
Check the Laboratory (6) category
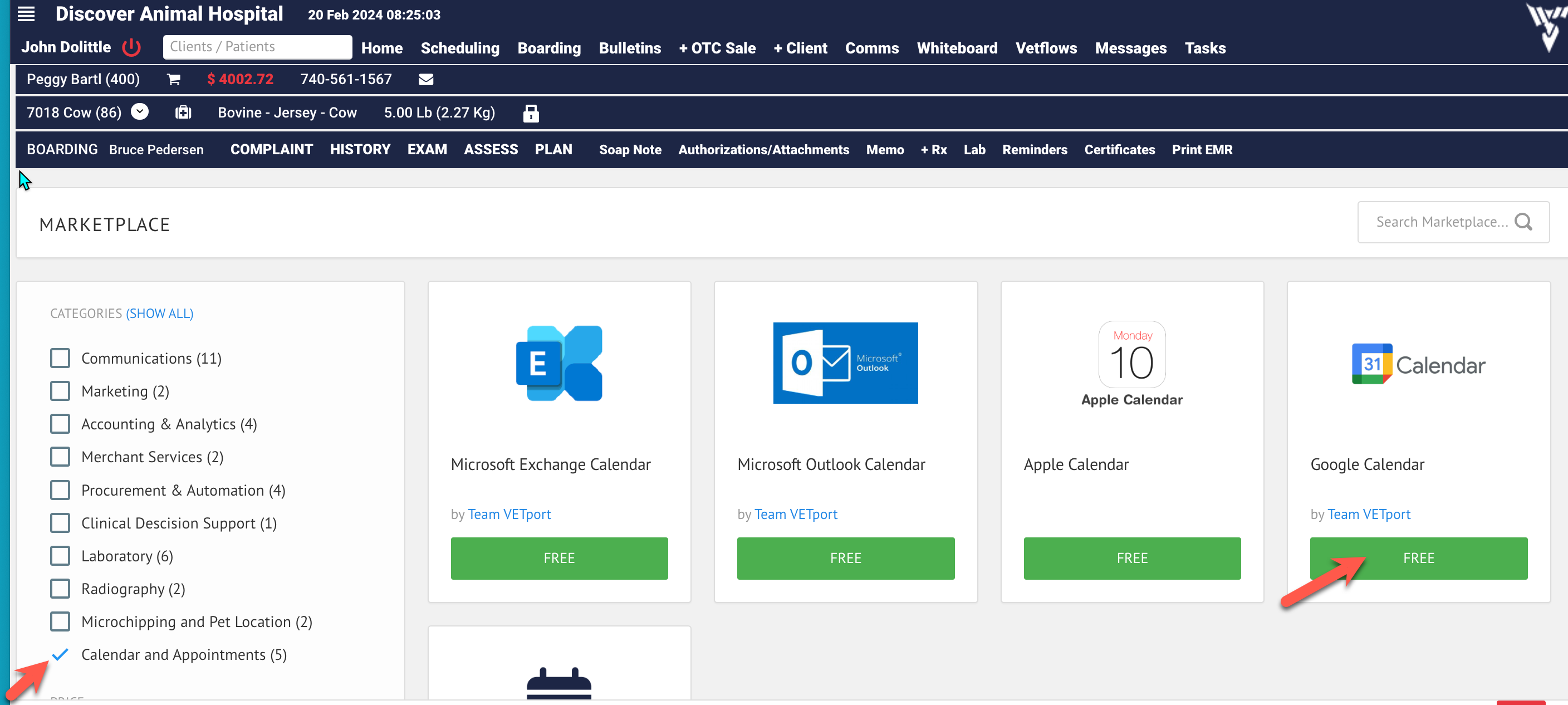pyautogui.click(x=60, y=556)
